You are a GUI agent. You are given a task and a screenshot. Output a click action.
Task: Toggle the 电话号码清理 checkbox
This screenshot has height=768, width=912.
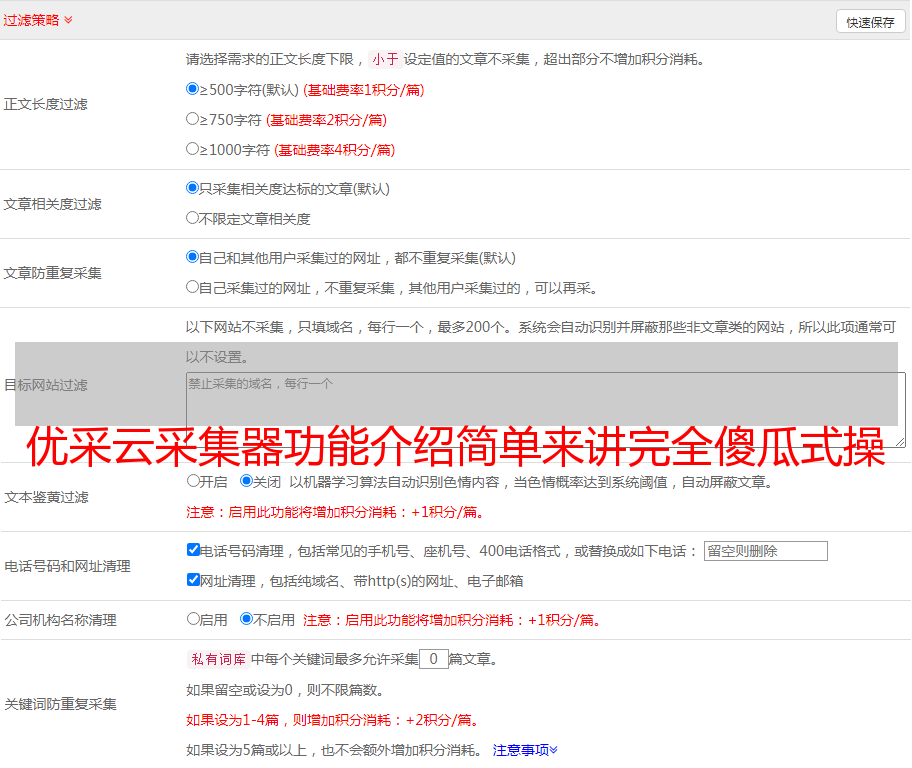click(x=194, y=550)
